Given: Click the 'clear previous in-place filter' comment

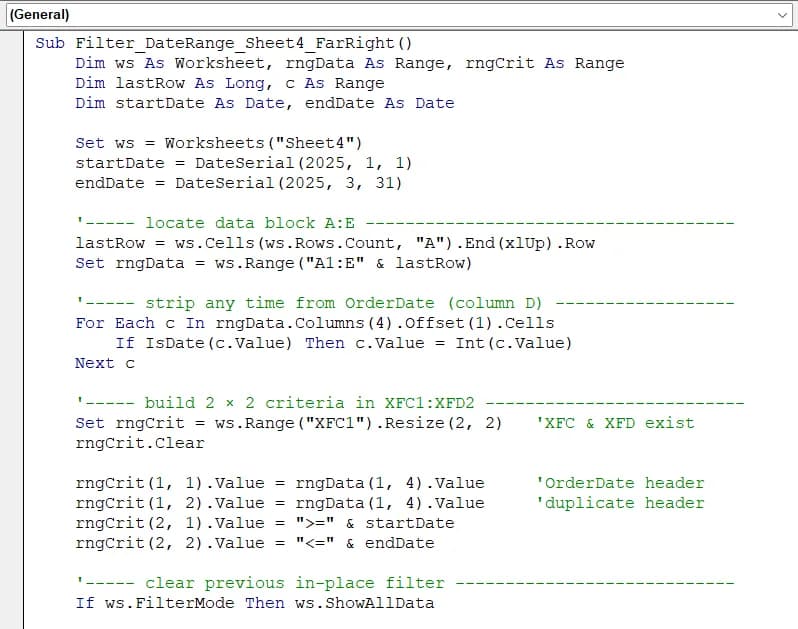Looking at the screenshot, I should pos(405,583).
